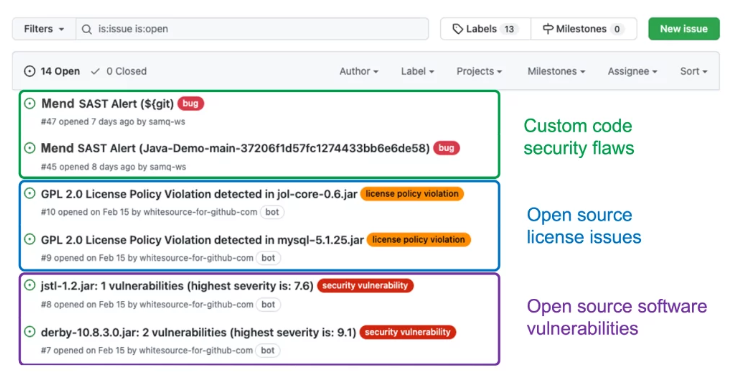Viewport: 740px width, 384px height.
Task: Click whitesource-for-github-com author on issue #8
Action: (196, 305)
